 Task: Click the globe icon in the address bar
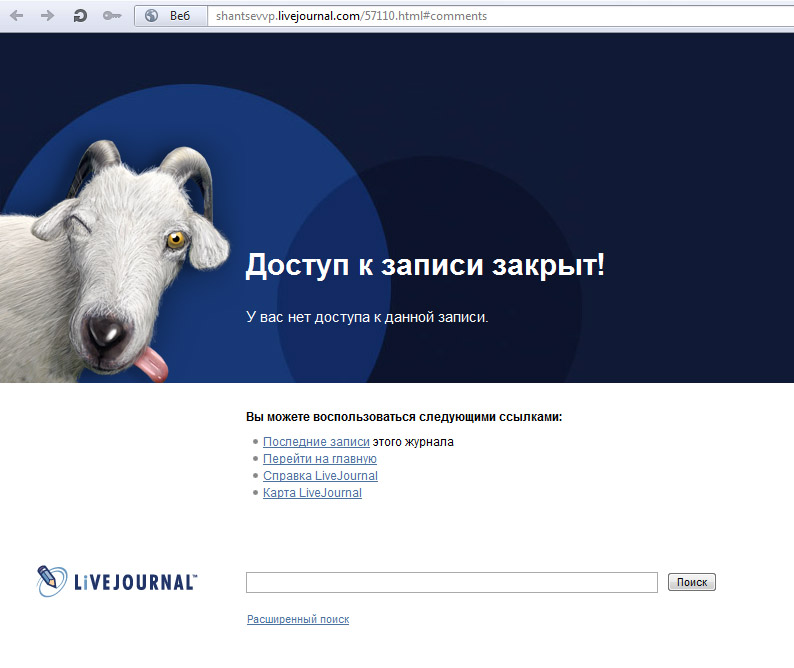tap(152, 15)
